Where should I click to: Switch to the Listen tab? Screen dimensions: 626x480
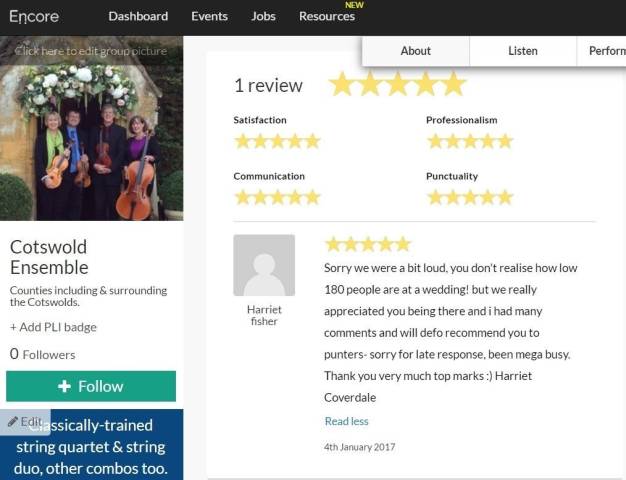(523, 51)
